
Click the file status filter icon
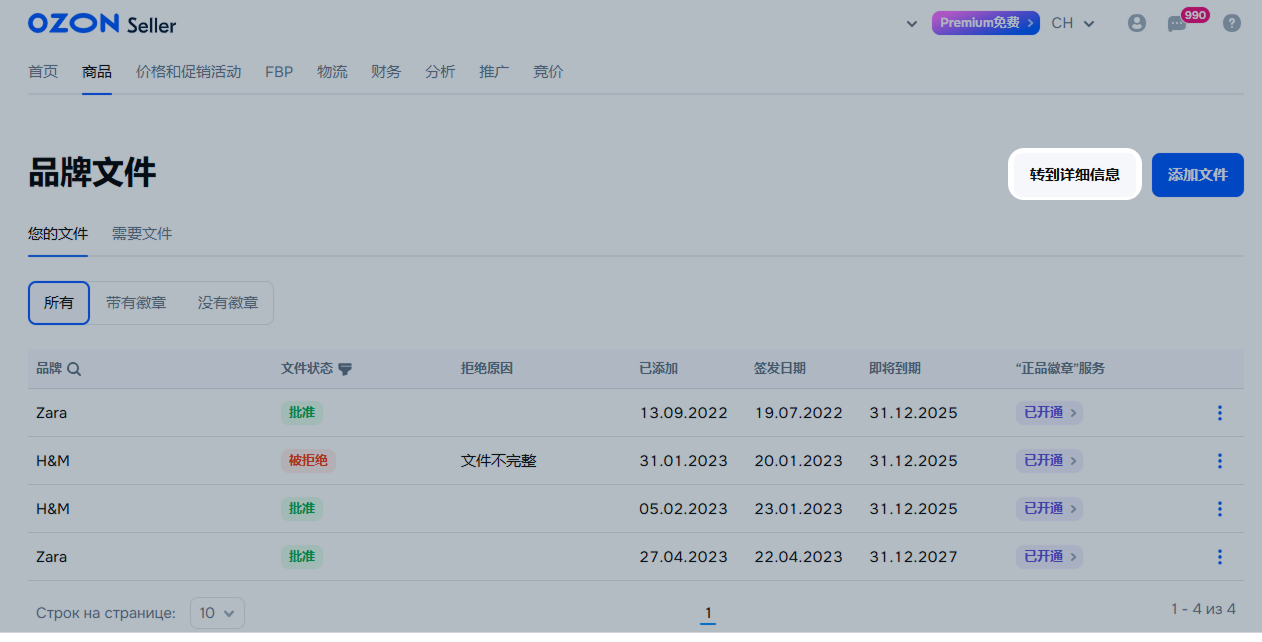click(x=345, y=369)
